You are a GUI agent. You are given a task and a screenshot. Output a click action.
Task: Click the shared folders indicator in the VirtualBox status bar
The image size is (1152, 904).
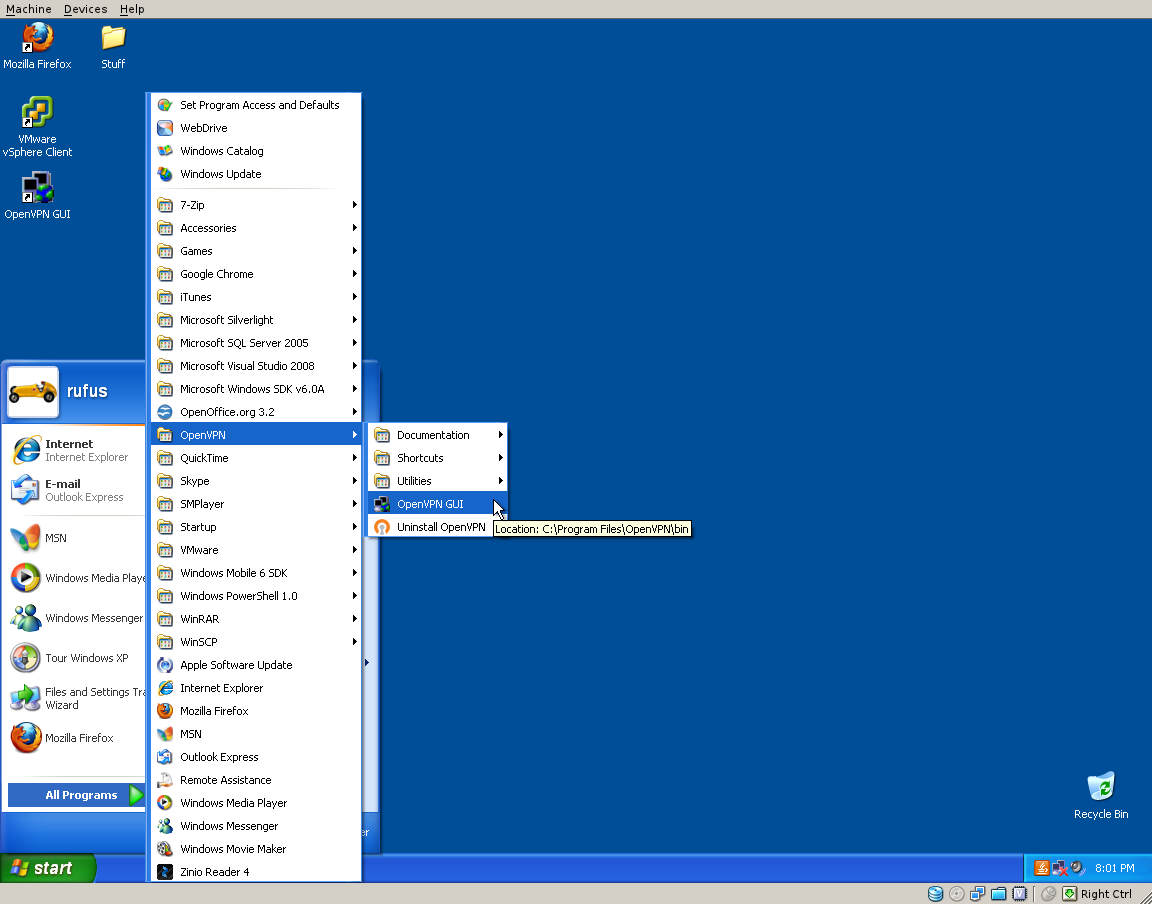(998, 894)
